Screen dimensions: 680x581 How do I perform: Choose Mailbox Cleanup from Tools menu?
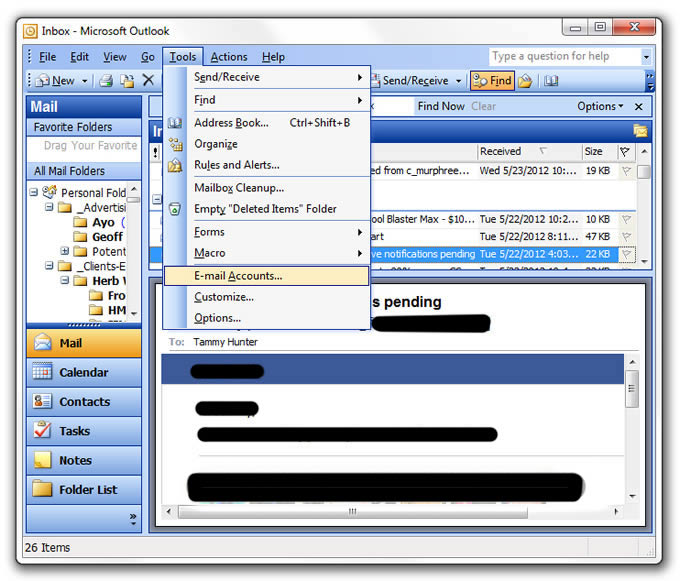pyautogui.click(x=278, y=188)
